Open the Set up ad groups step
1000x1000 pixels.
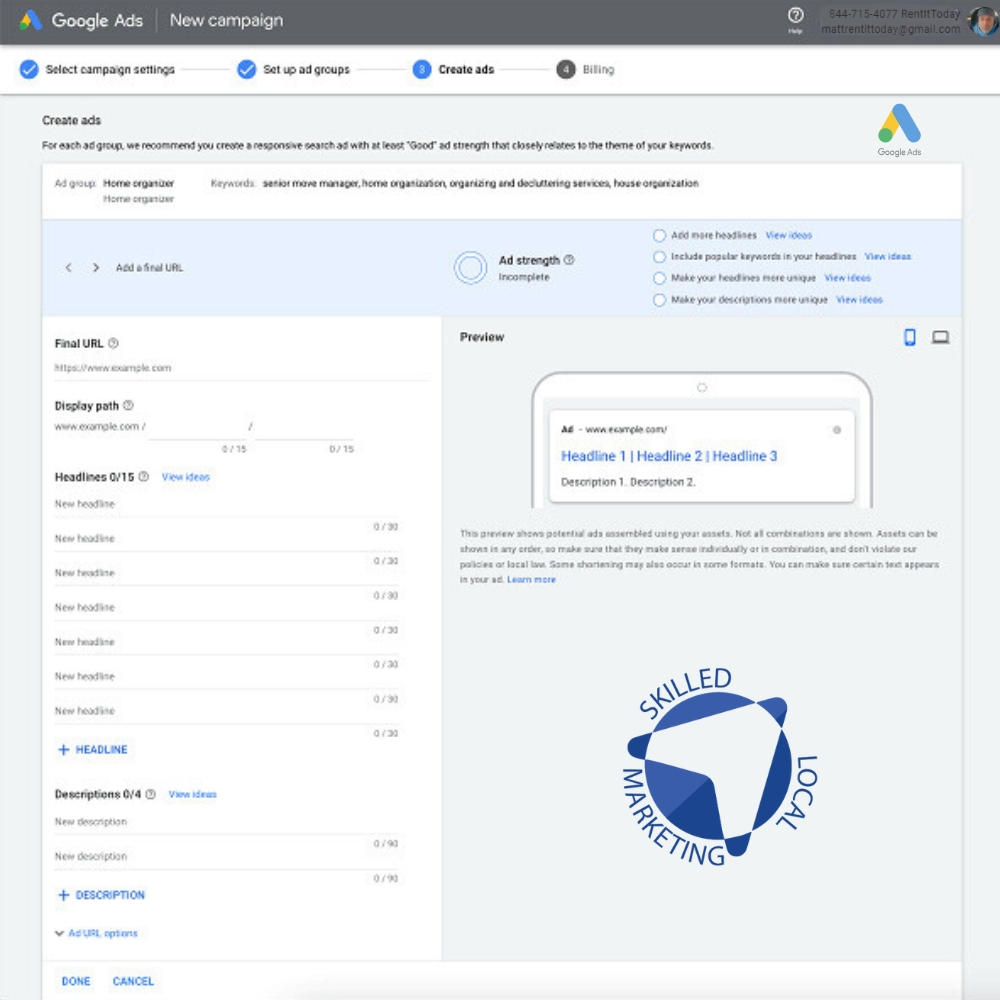[x=306, y=70]
